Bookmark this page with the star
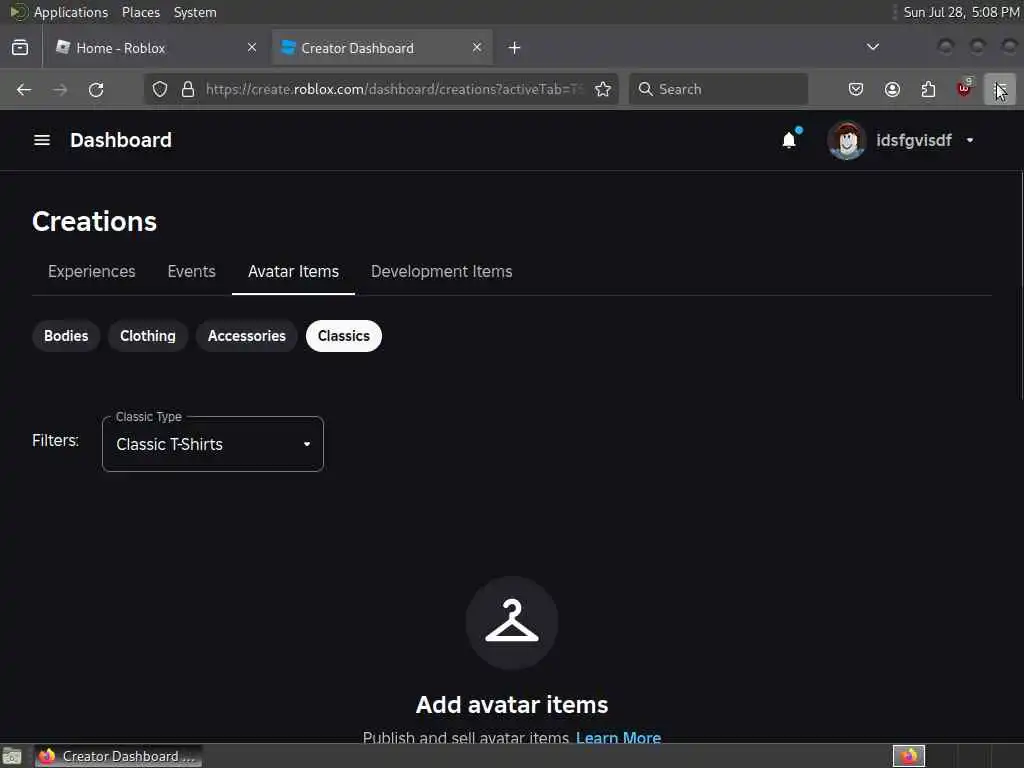The width and height of the screenshot is (1024, 768). pyautogui.click(x=603, y=89)
